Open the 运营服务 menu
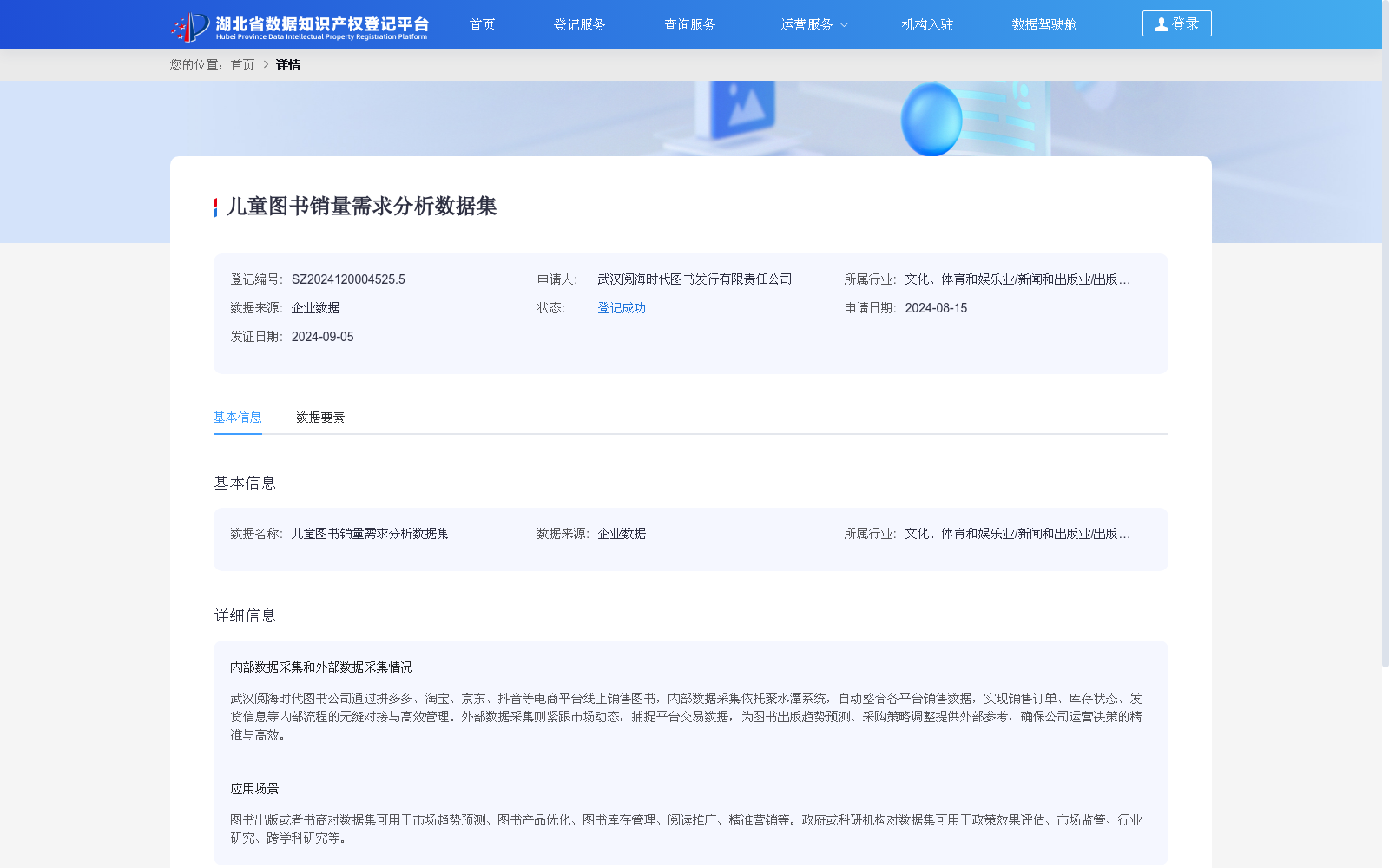 806,24
